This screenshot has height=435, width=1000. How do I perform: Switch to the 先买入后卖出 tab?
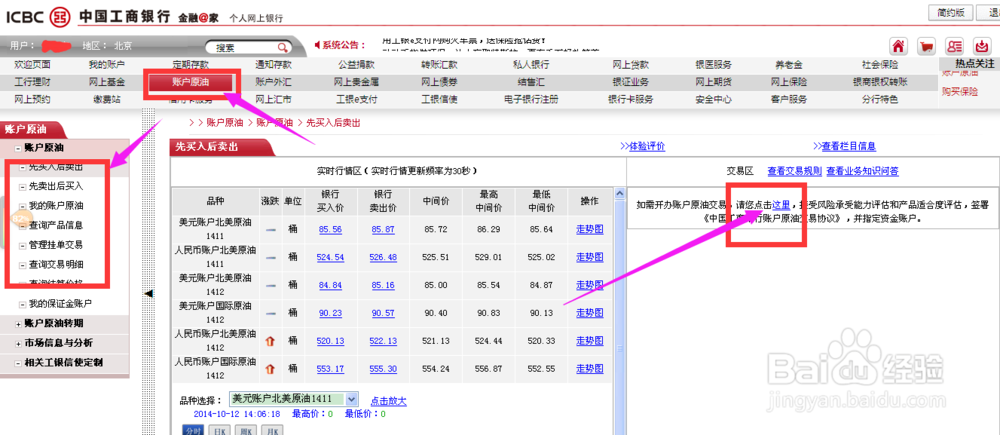(221, 147)
